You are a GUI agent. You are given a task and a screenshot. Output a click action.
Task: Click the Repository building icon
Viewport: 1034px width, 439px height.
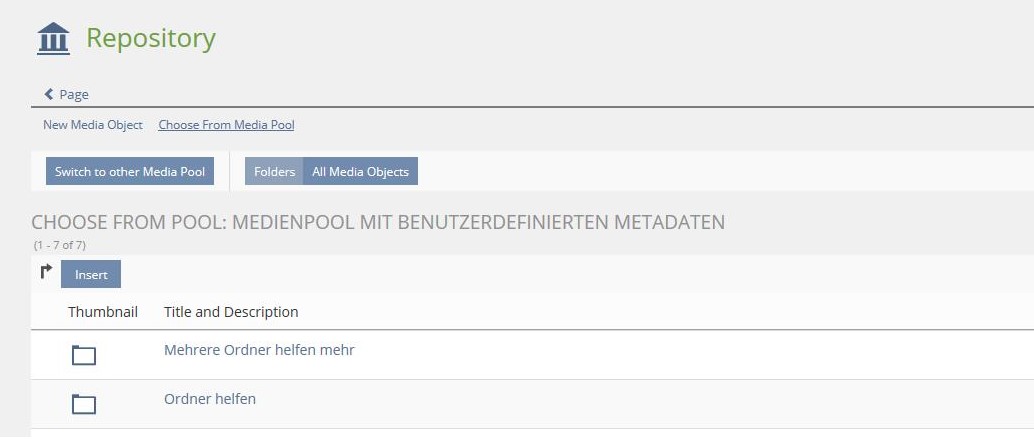tap(53, 39)
